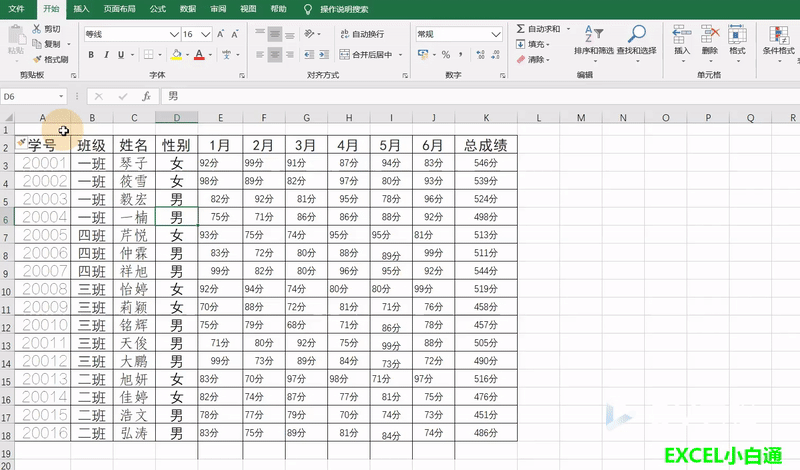Image resolution: width=800 pixels, height=470 pixels.
Task: Click the insert function fx icon
Action: coord(146,96)
